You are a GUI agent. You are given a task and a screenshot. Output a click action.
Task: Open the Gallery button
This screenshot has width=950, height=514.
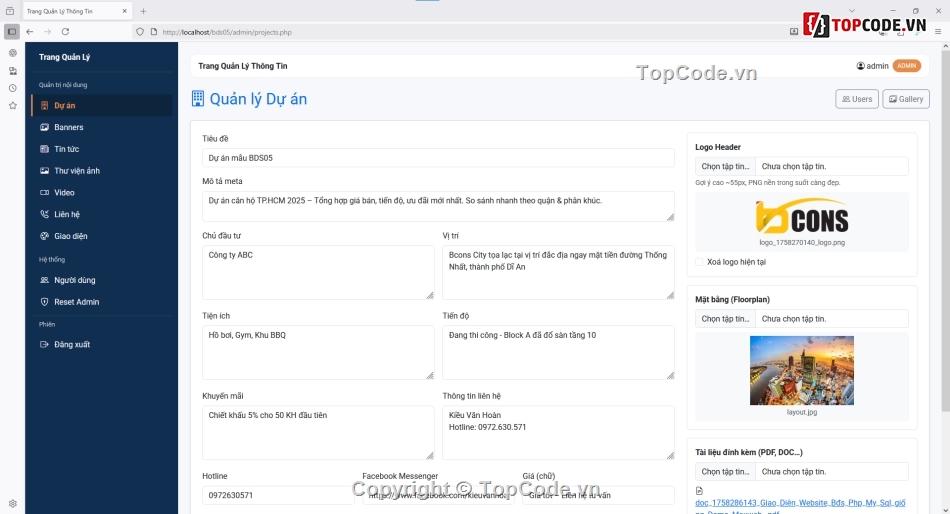tap(906, 99)
